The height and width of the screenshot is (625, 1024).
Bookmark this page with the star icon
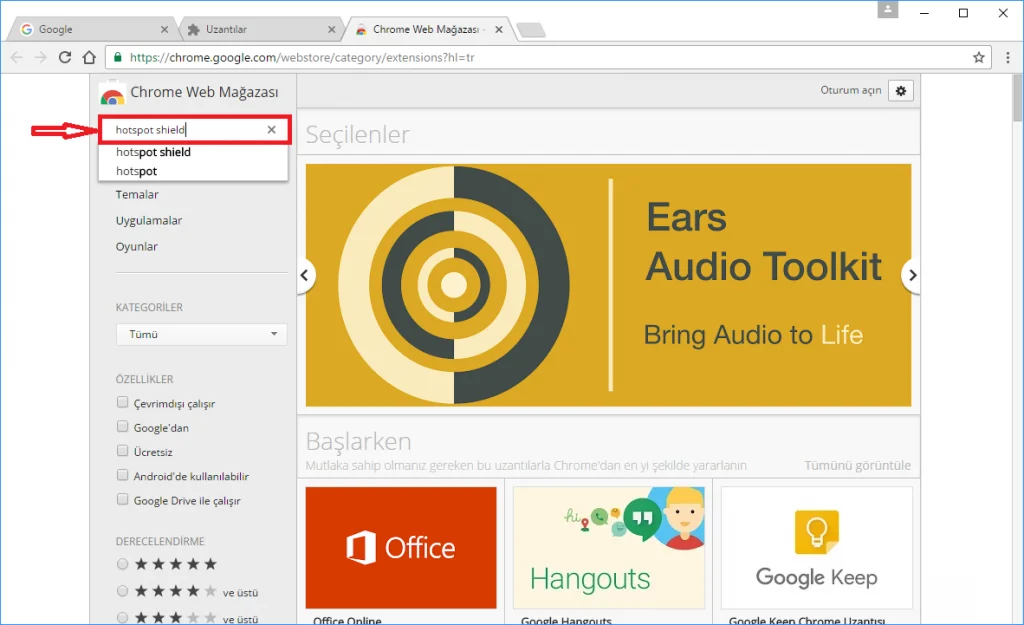point(979,58)
